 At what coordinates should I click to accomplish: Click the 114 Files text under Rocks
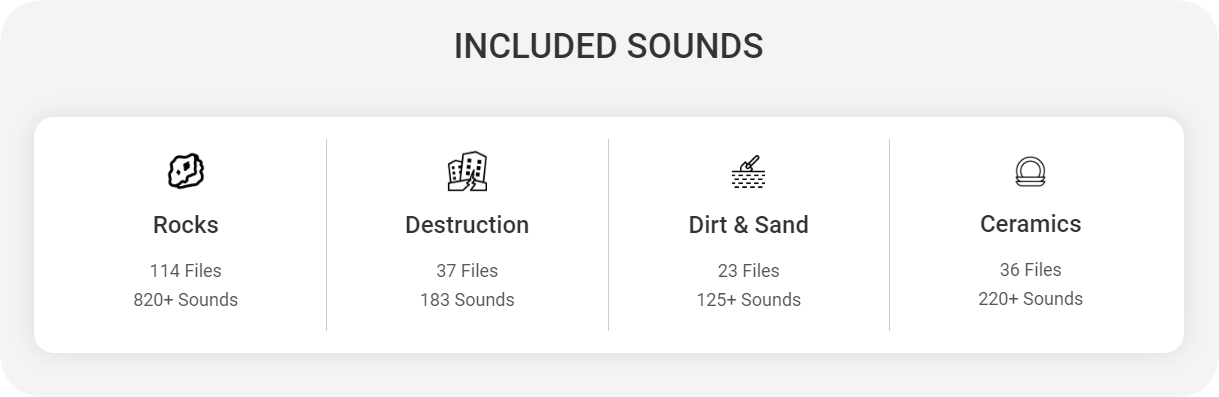pyautogui.click(x=186, y=271)
